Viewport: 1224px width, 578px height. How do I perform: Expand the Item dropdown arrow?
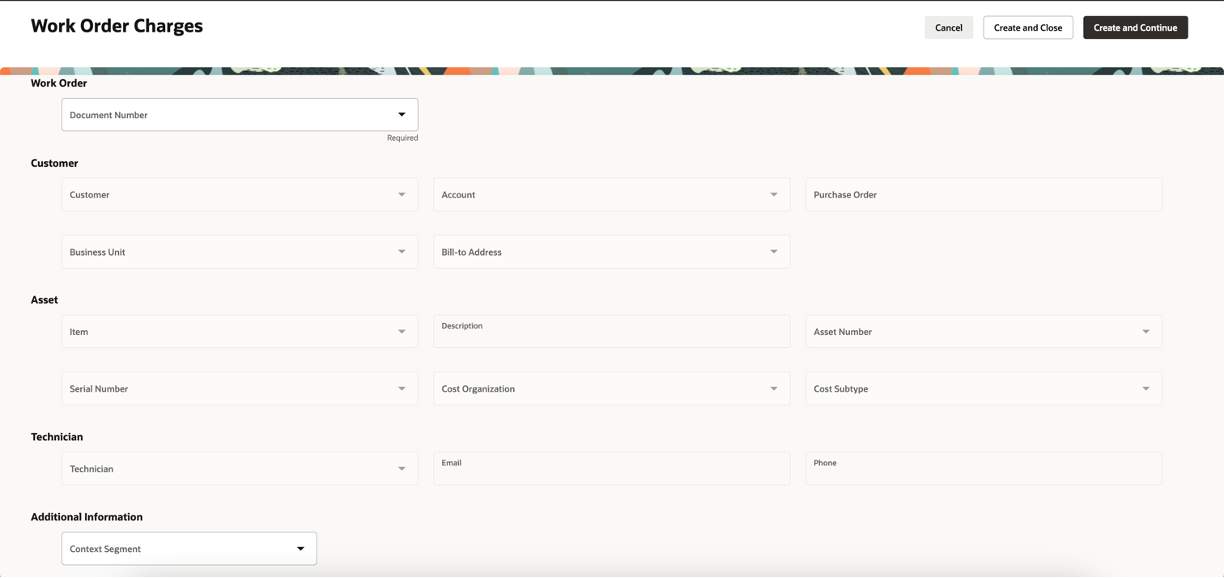(402, 332)
